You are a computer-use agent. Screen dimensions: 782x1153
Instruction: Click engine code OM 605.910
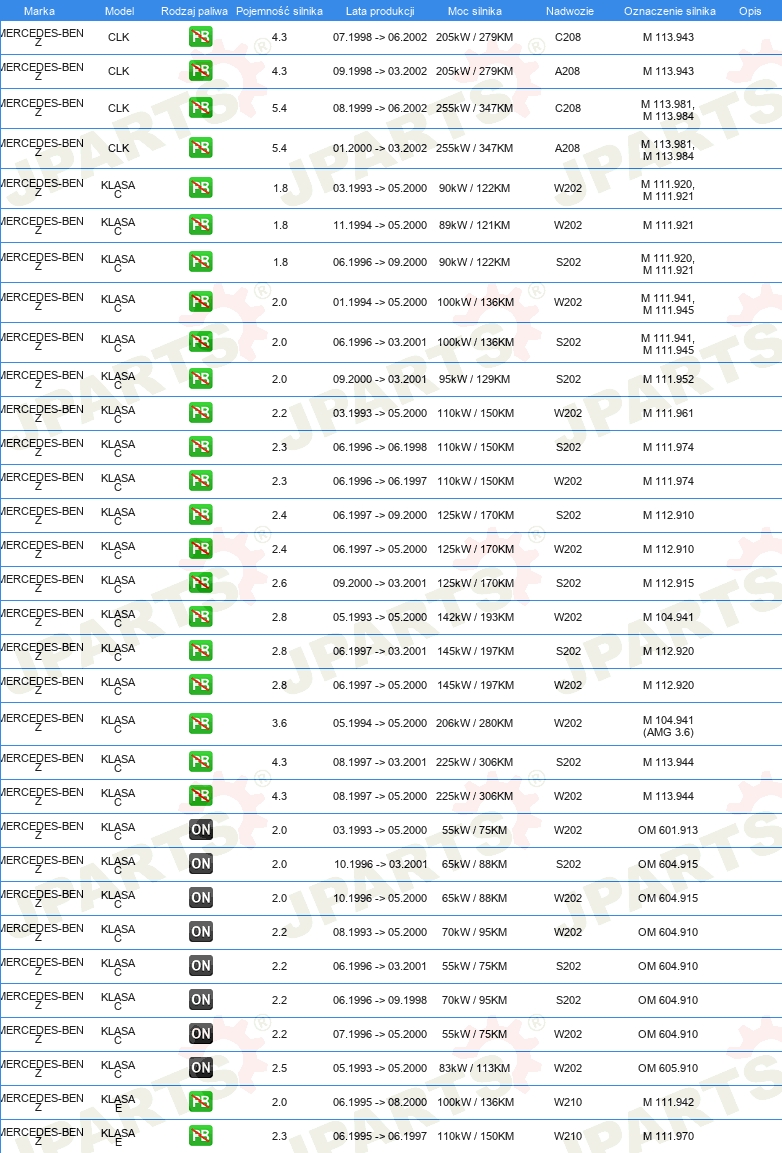pos(668,1068)
